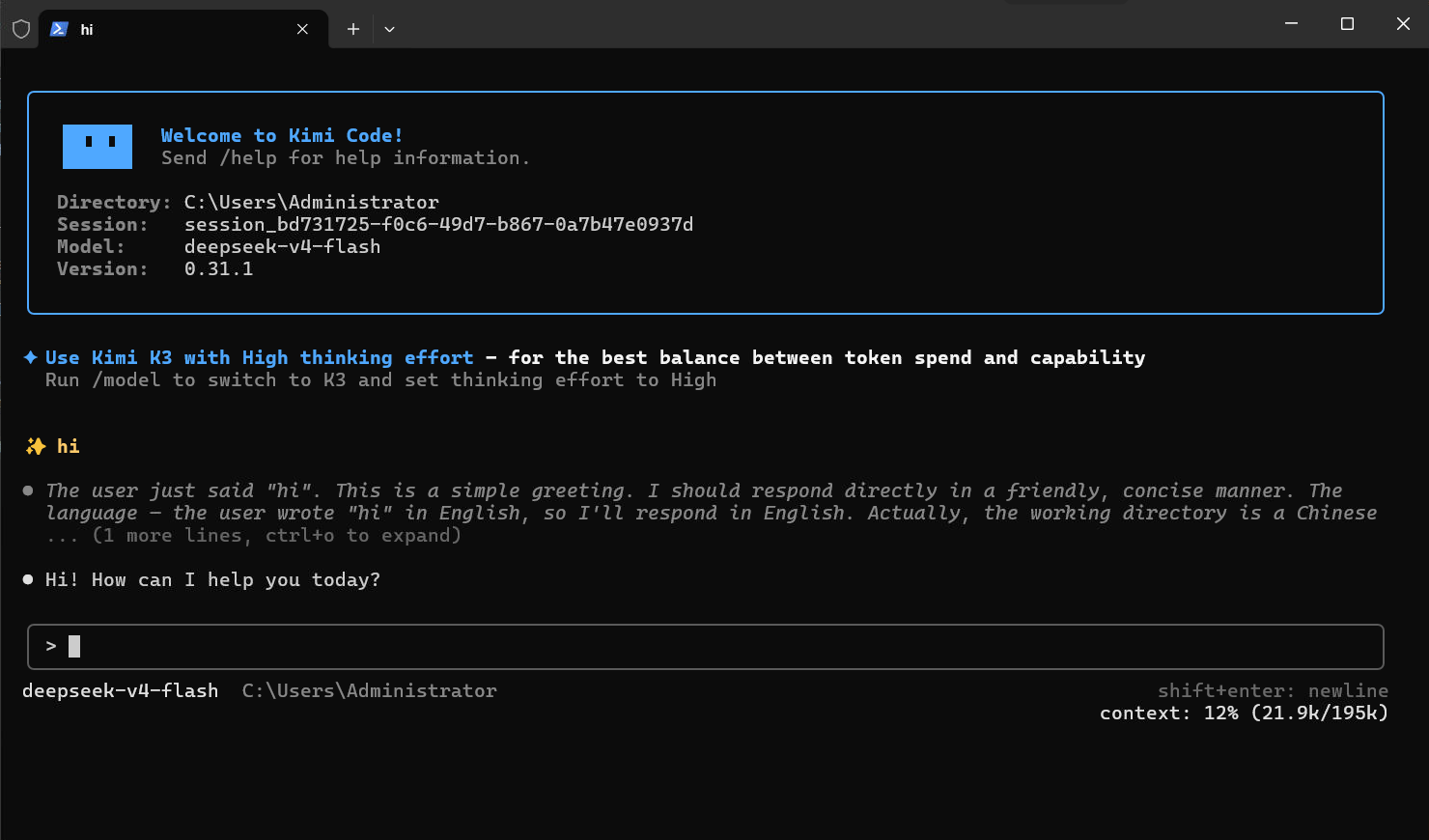Click the shield icon in the title bar
The width and height of the screenshot is (1429, 840).
coord(21,29)
